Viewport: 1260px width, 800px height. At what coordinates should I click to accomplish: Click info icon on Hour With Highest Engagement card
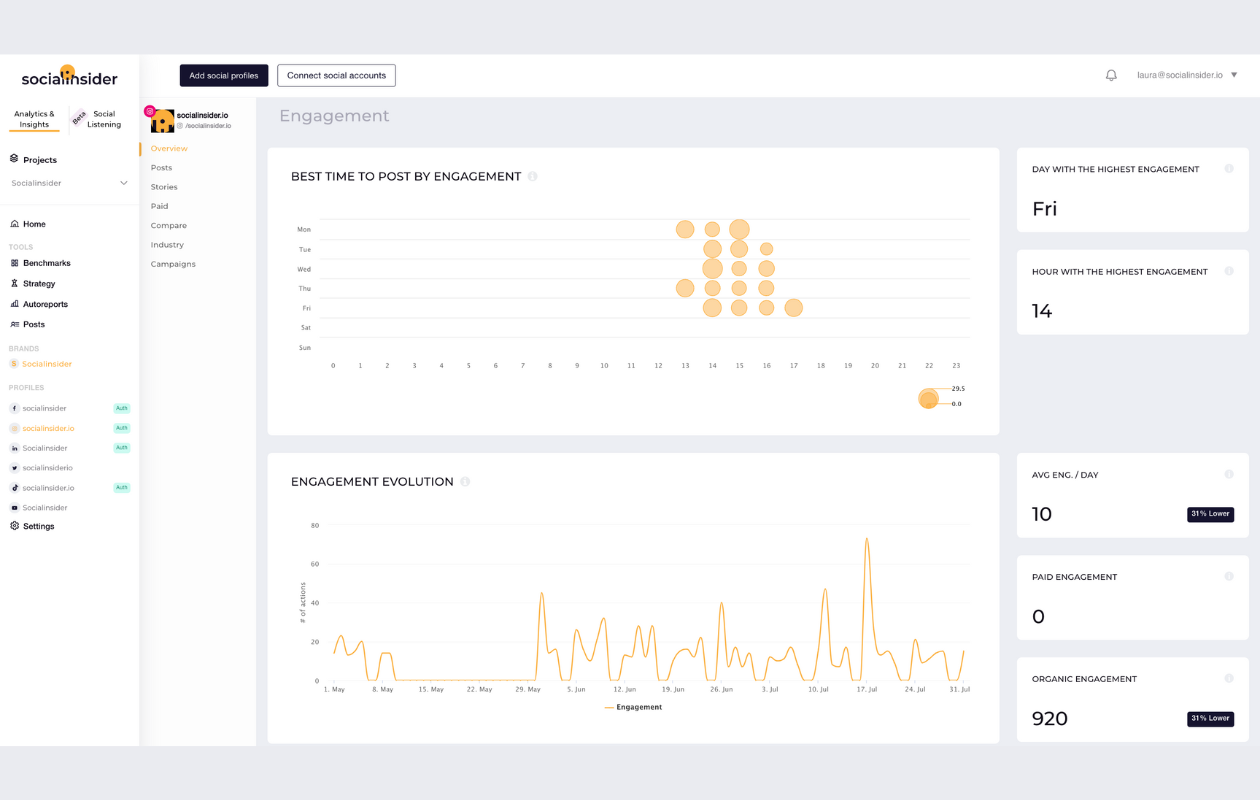pyautogui.click(x=1229, y=271)
